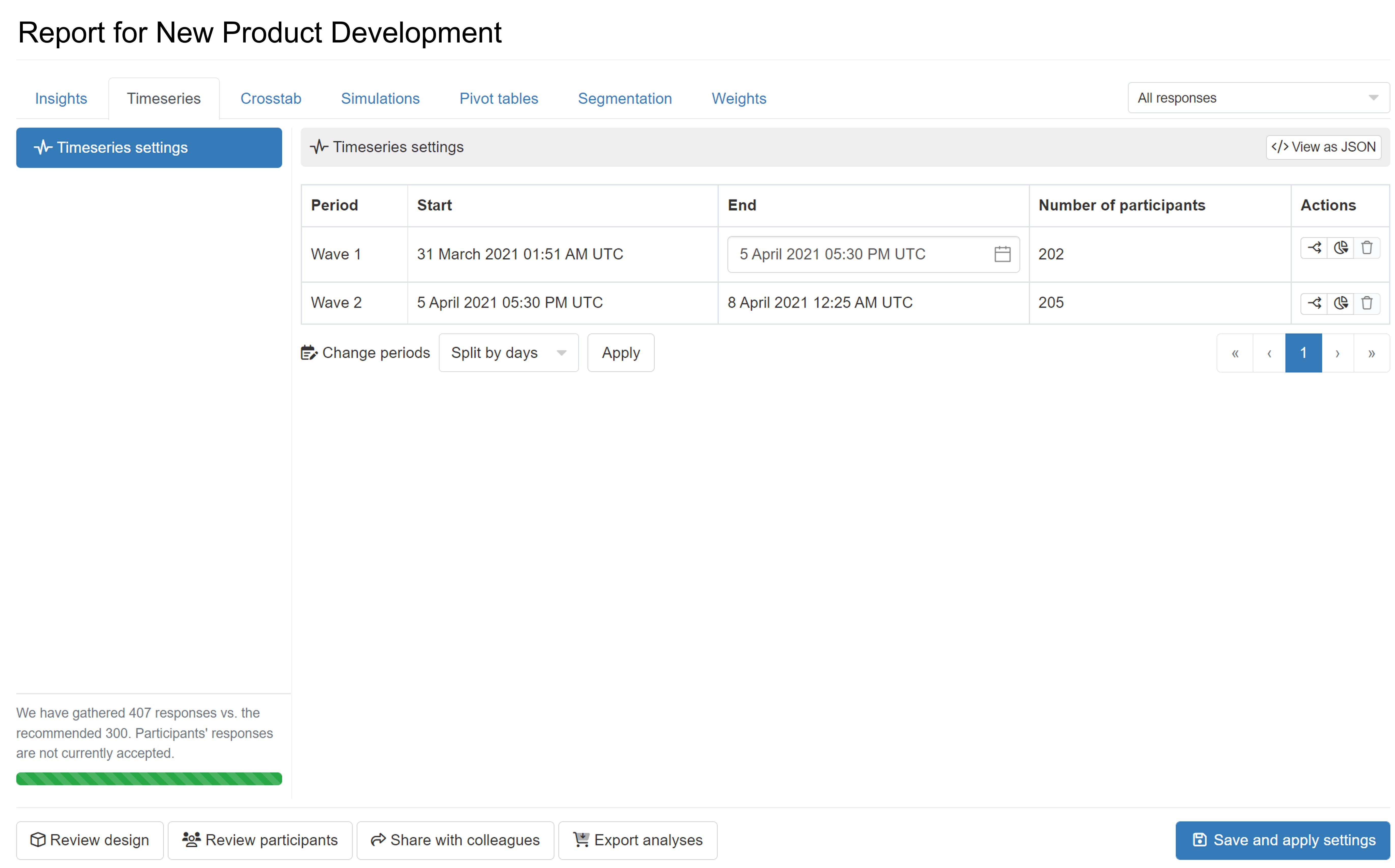Jump to the first page of periods
The width and height of the screenshot is (1395, 868).
(1235, 353)
